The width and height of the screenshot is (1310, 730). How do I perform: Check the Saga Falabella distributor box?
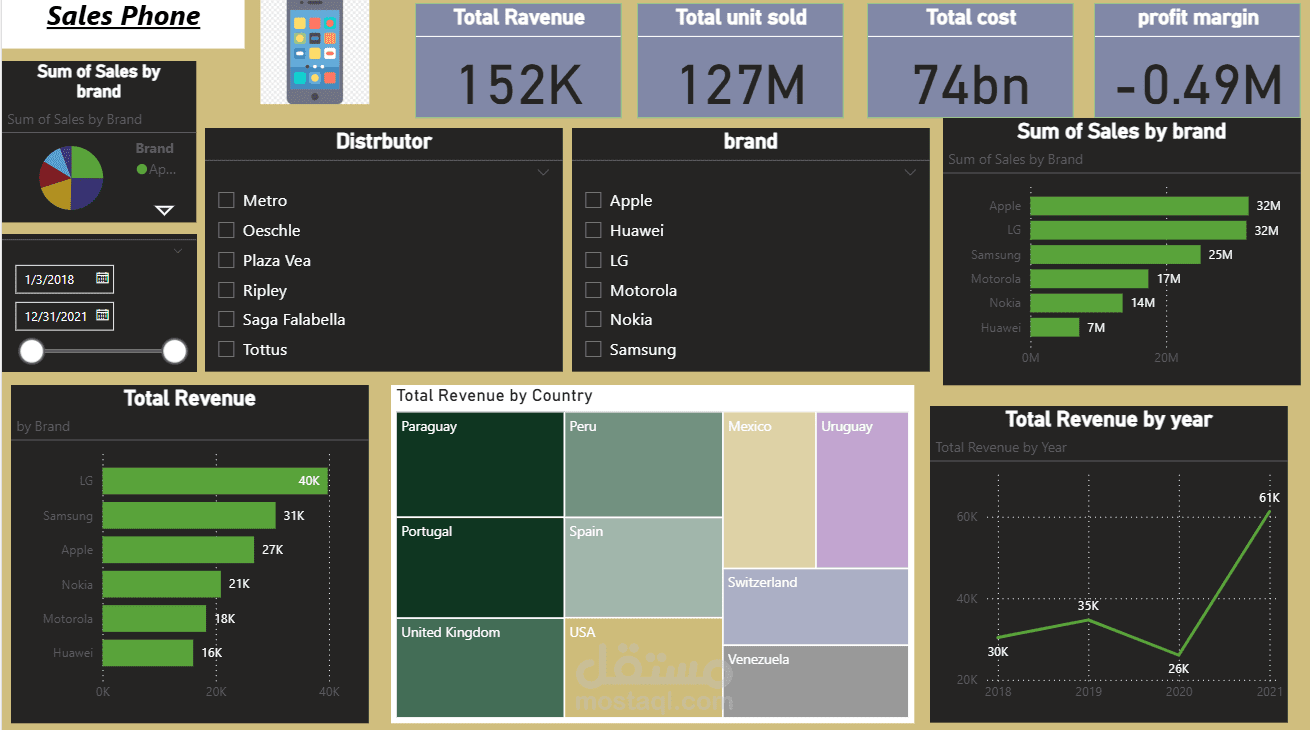point(226,319)
